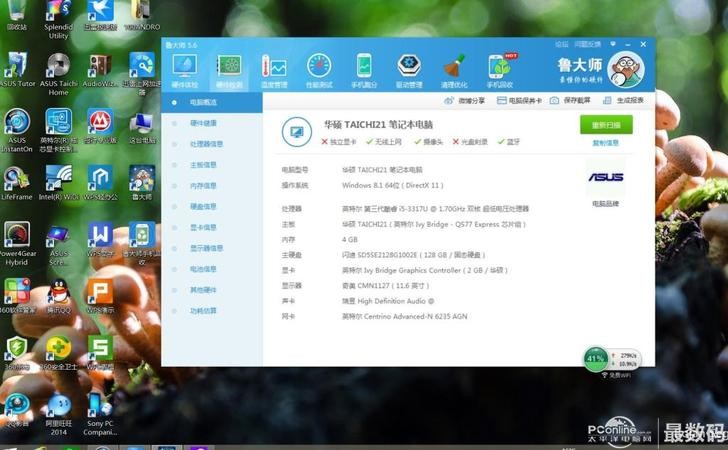
Task: Click the Windows 8.1 64位 operating system text
Action: pos(393,185)
